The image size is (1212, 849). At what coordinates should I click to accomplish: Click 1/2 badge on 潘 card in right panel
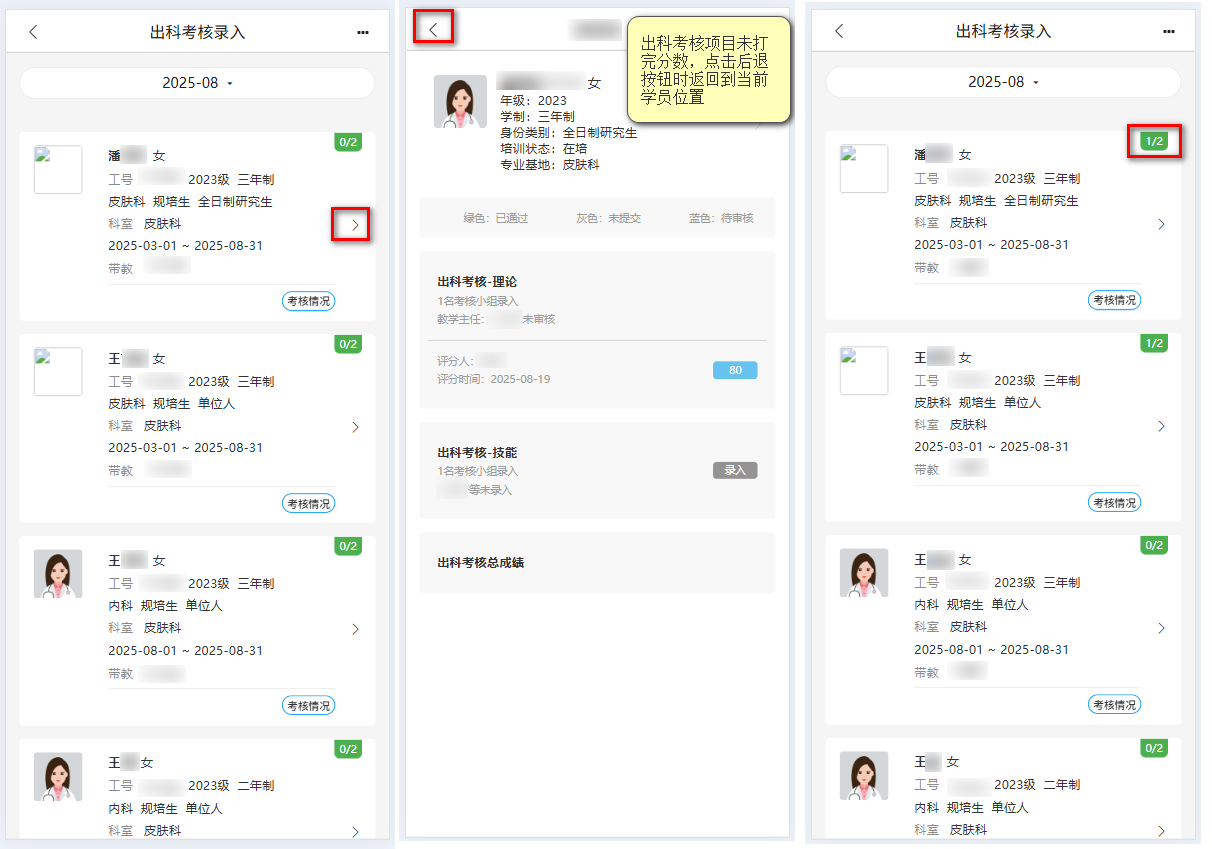1154,141
